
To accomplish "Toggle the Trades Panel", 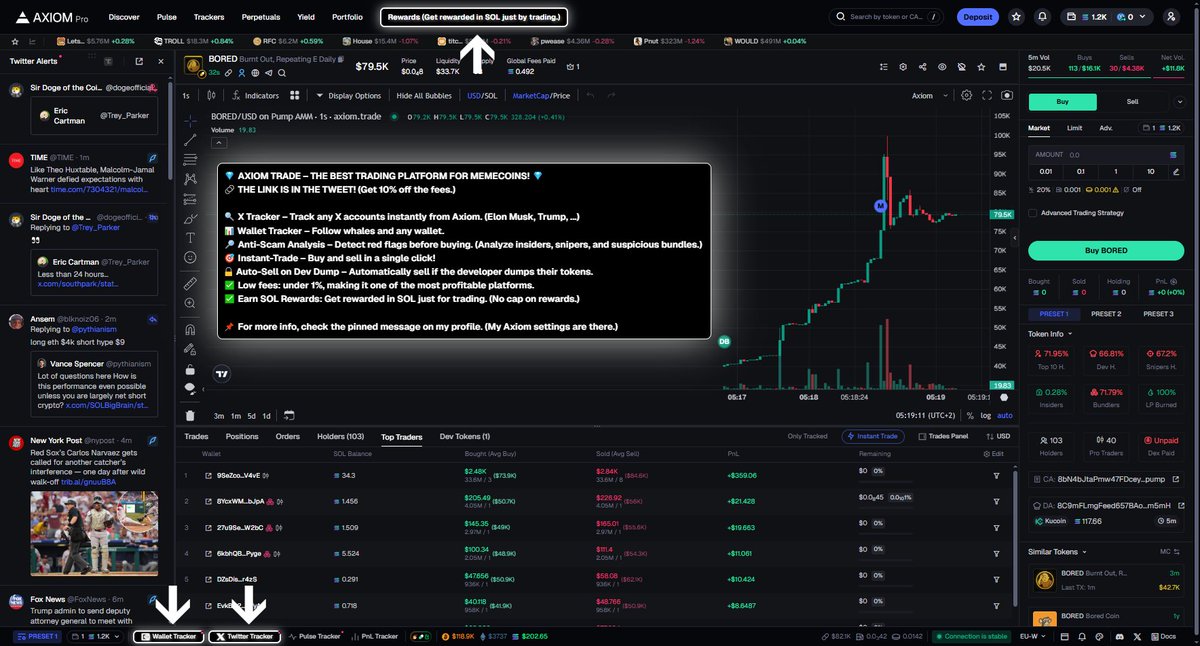I will [942, 437].
